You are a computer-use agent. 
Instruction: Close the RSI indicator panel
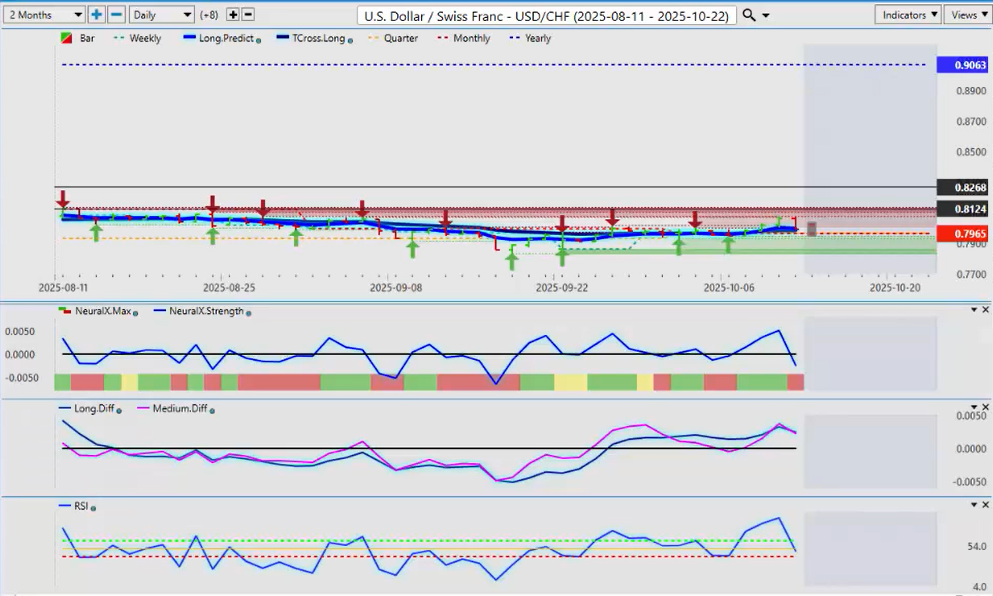tap(985, 506)
